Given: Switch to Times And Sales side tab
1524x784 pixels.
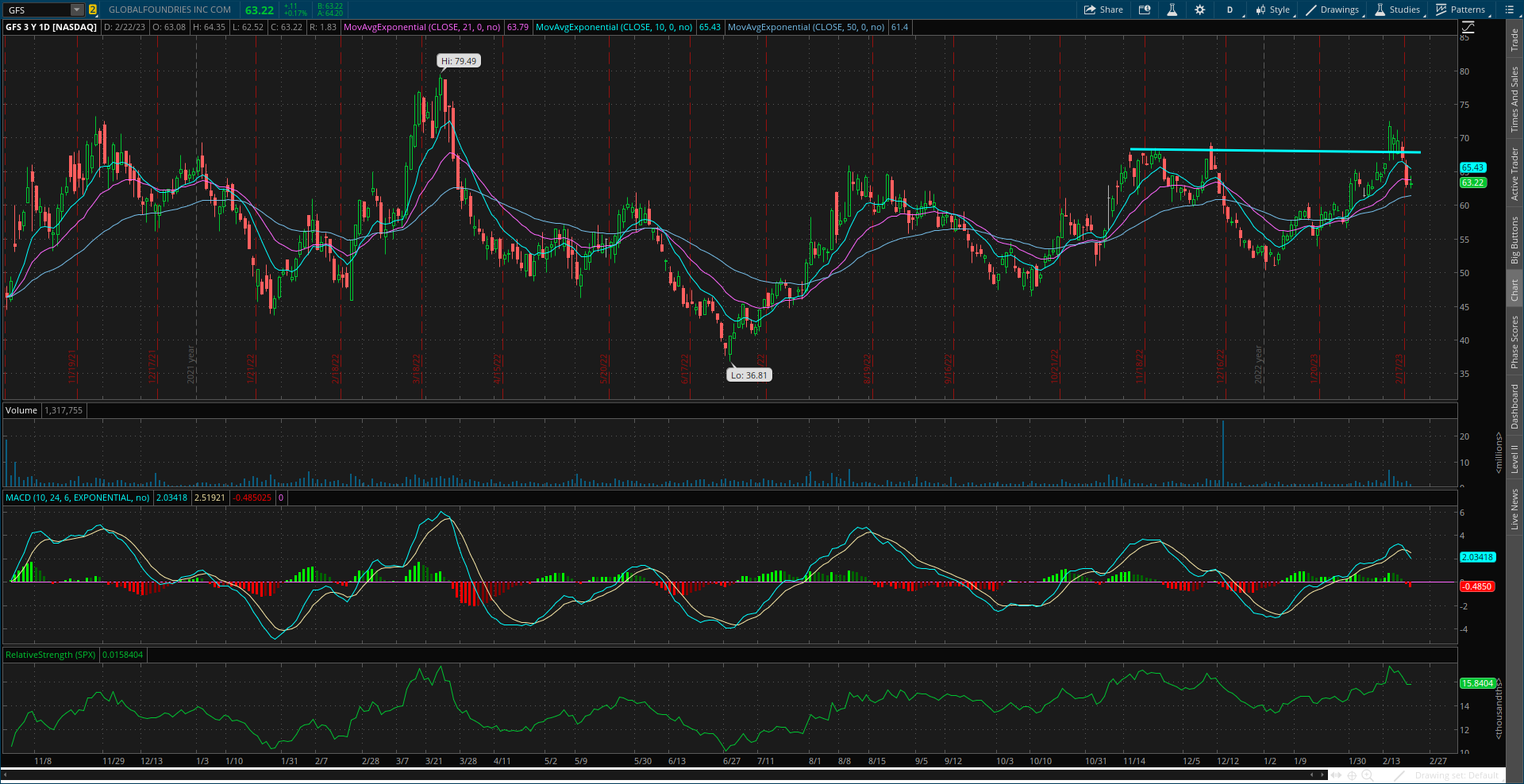Looking at the screenshot, I should pyautogui.click(x=1514, y=99).
